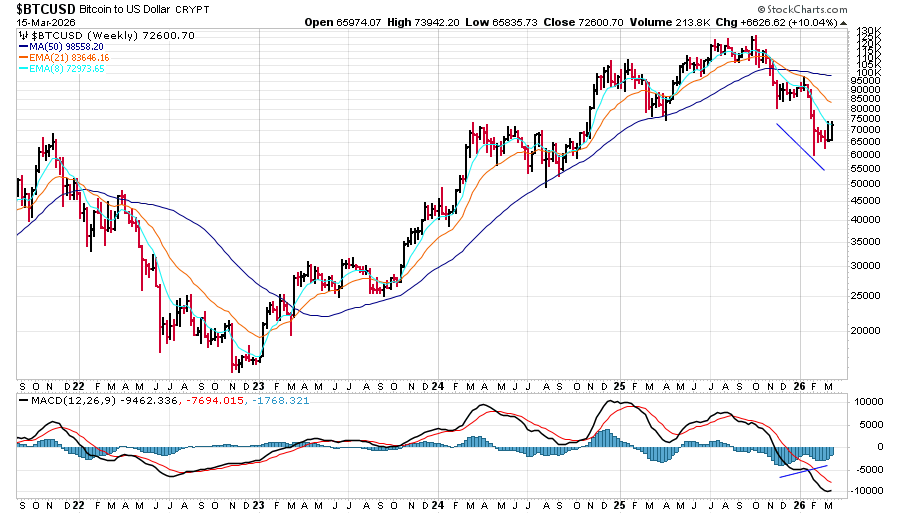Click year 22 on the MACD panel time axis
900x514 pixels.
[78, 505]
